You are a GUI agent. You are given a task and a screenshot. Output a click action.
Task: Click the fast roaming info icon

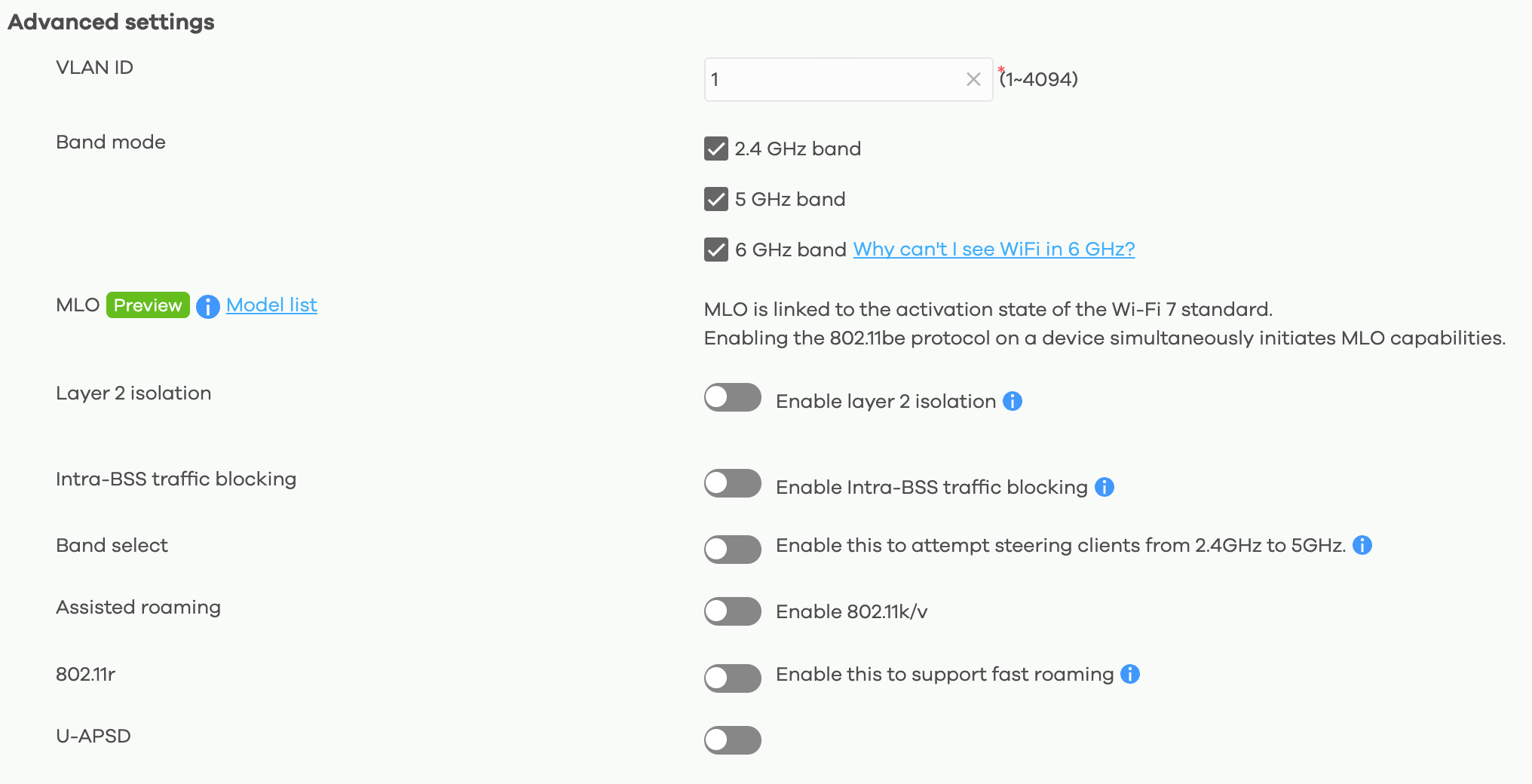click(x=1130, y=674)
